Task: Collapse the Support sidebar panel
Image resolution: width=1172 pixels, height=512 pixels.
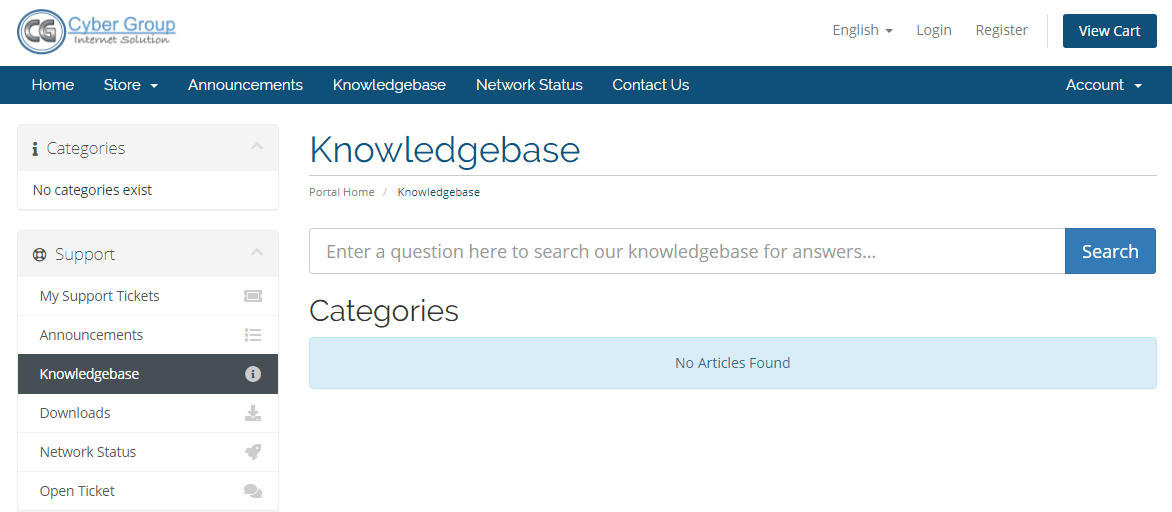Action: click(256, 253)
